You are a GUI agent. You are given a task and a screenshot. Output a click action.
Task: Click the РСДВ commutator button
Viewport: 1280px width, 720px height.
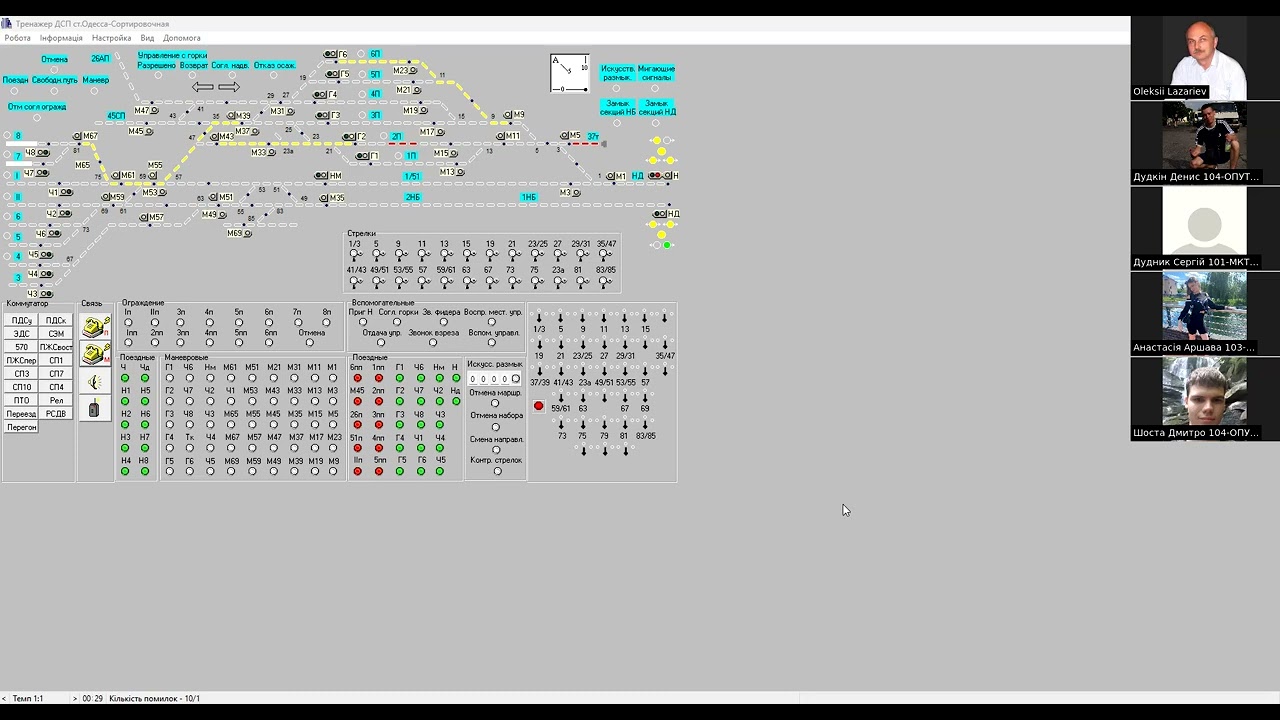56,414
